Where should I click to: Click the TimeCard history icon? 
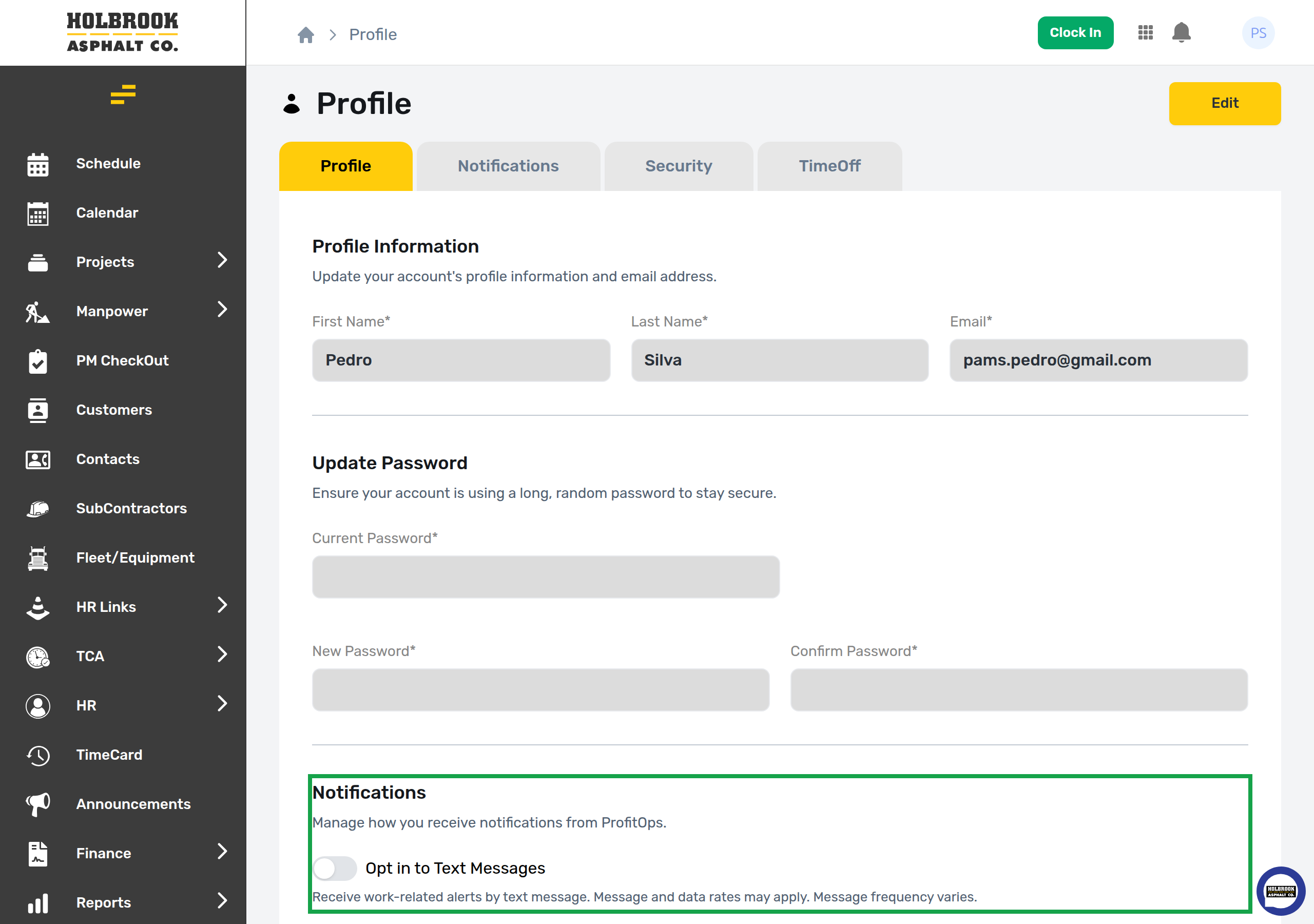pos(38,755)
